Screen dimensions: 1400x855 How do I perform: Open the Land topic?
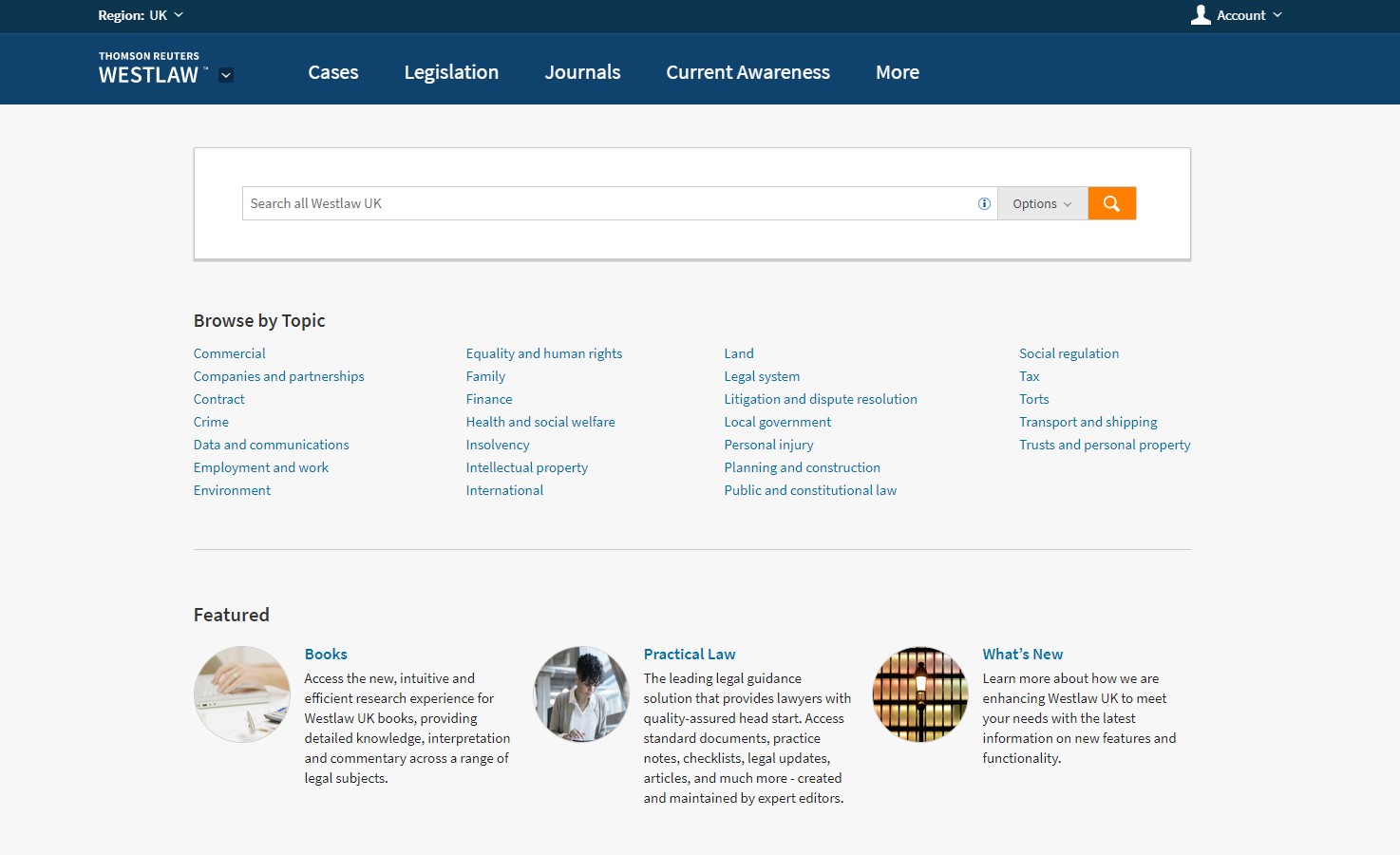tap(739, 353)
